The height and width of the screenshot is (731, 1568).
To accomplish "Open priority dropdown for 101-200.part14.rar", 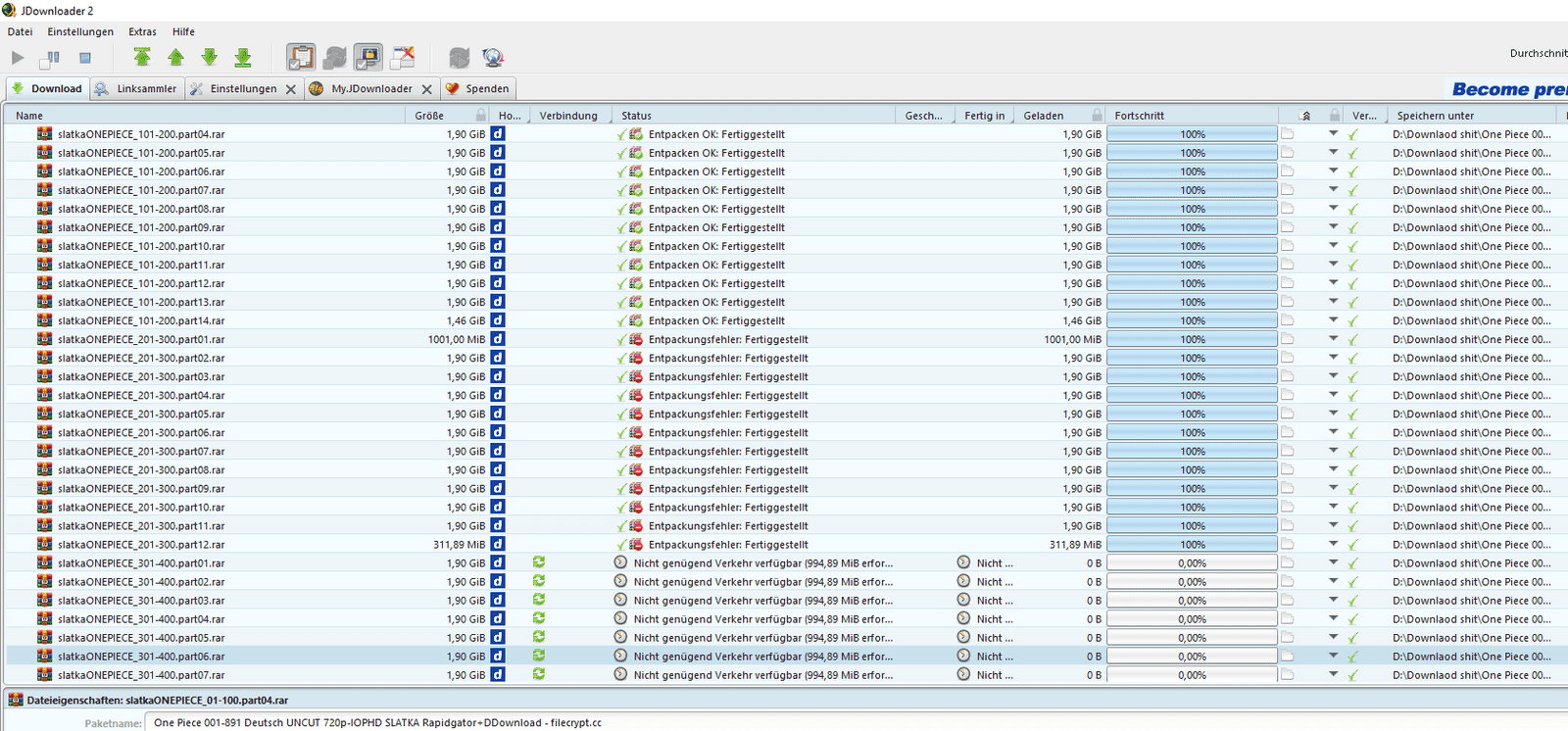I will (x=1333, y=319).
